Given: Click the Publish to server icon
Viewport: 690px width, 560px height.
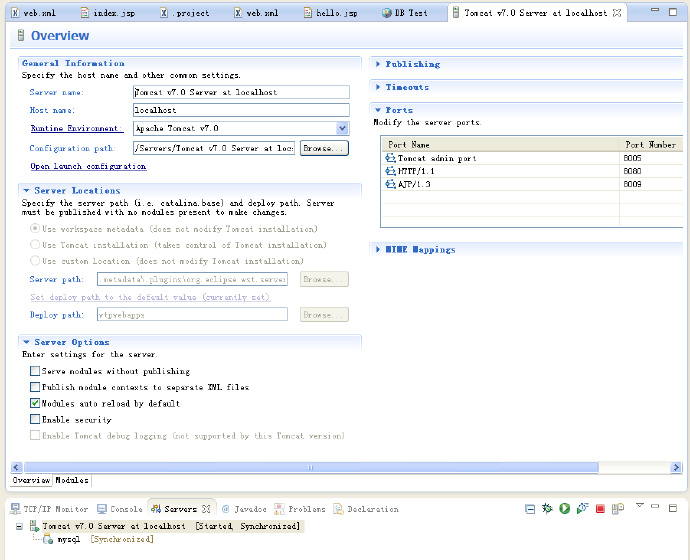Looking at the screenshot, I should click(x=618, y=509).
